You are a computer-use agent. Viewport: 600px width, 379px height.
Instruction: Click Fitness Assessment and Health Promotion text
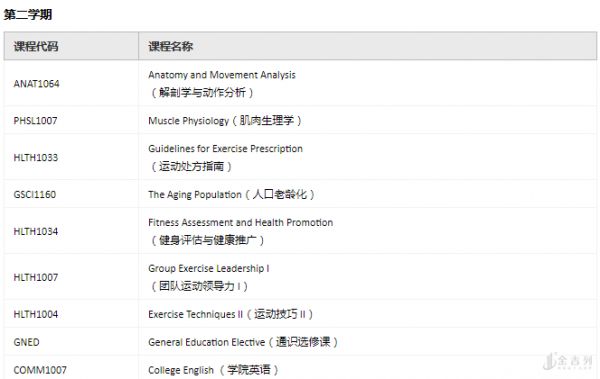(241, 222)
